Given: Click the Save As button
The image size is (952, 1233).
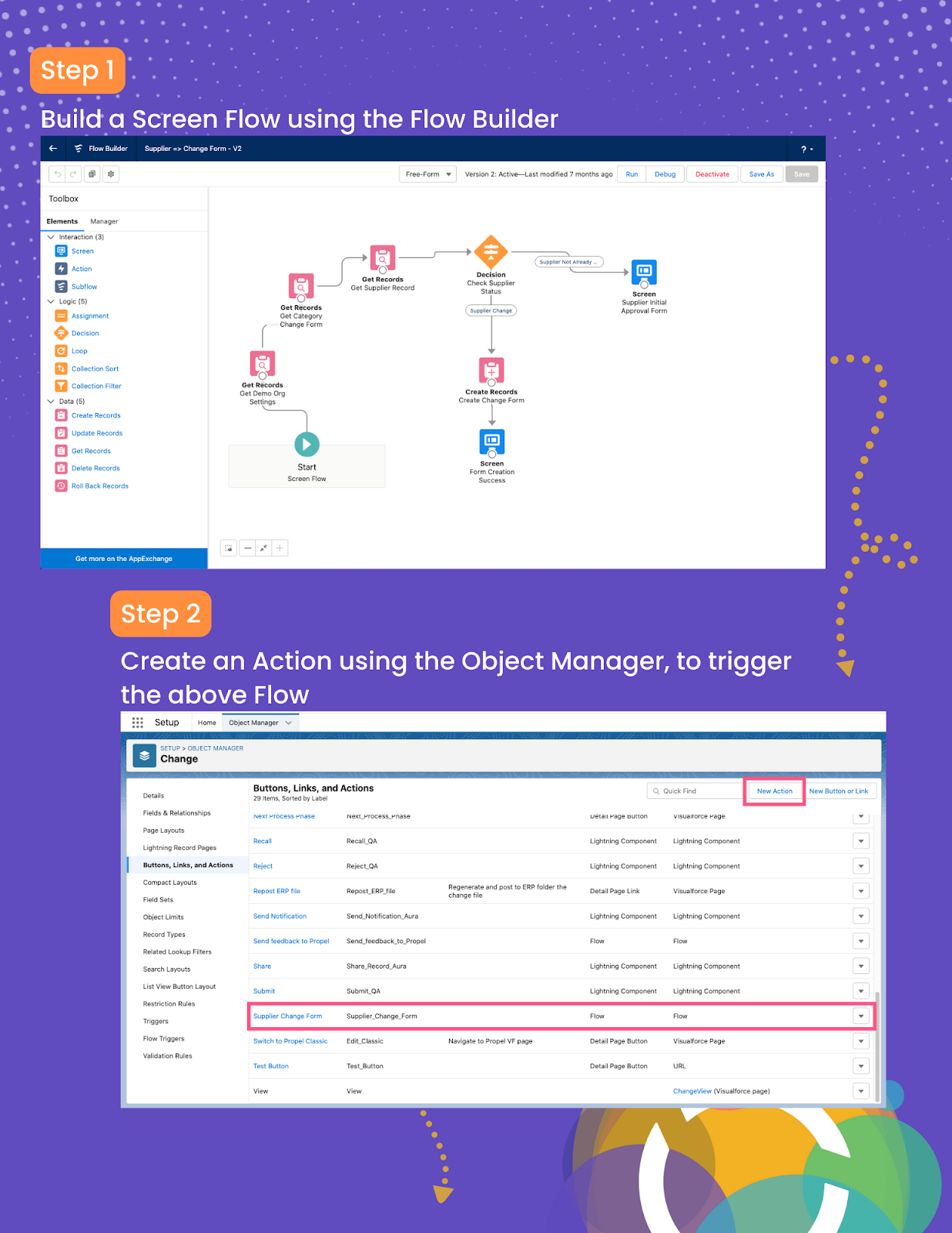Looking at the screenshot, I should click(x=762, y=174).
